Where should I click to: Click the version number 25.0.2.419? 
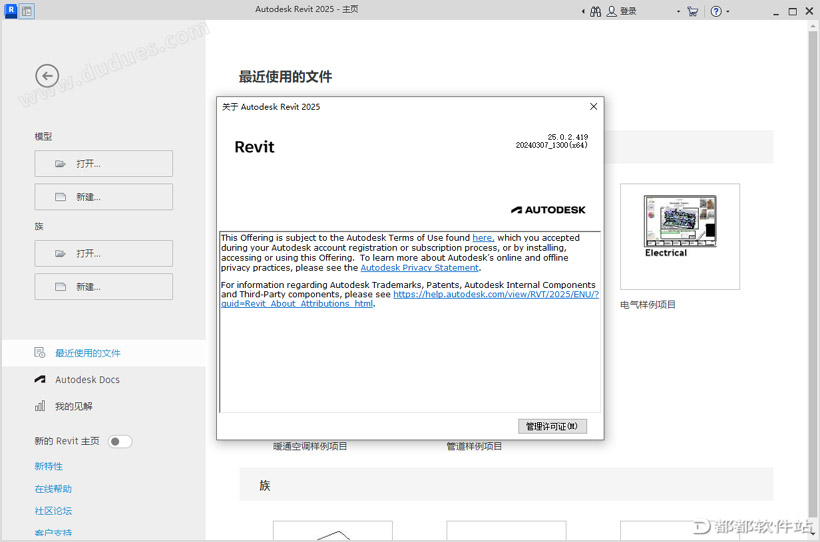click(x=568, y=137)
